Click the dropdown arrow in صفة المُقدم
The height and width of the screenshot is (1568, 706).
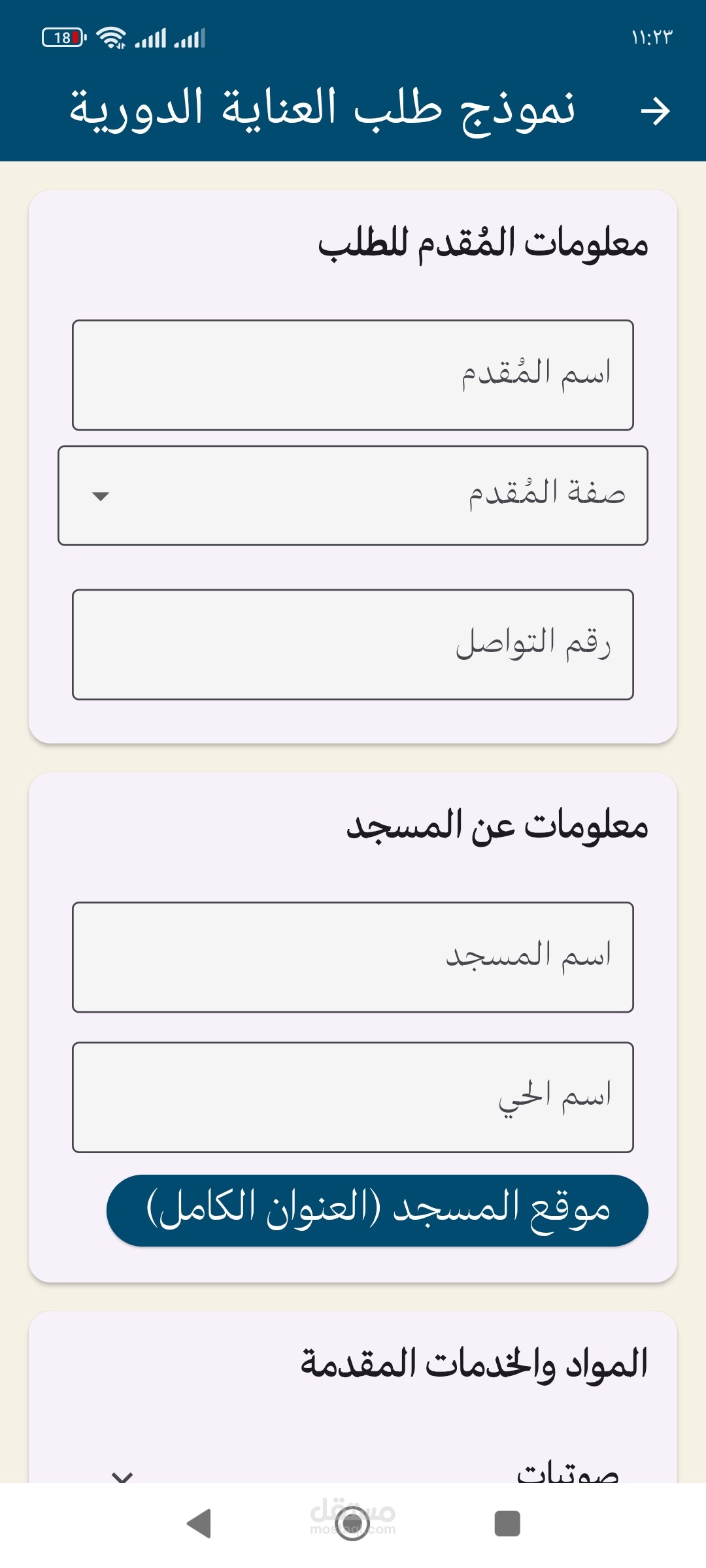tap(101, 496)
